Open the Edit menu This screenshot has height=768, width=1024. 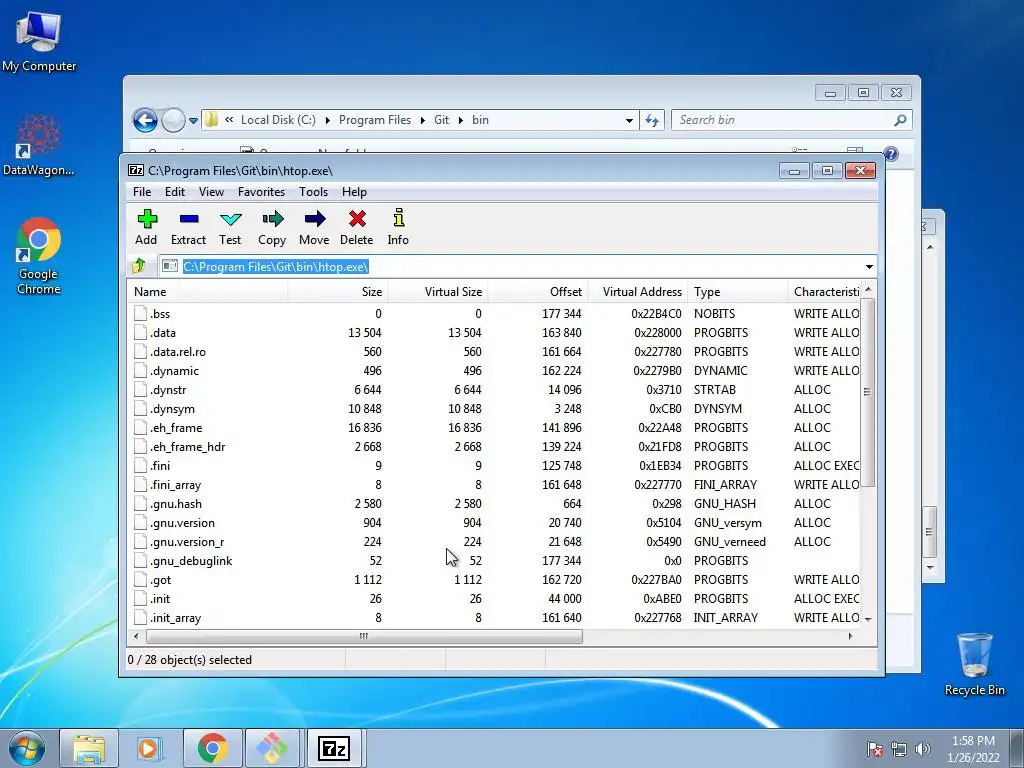click(x=174, y=192)
